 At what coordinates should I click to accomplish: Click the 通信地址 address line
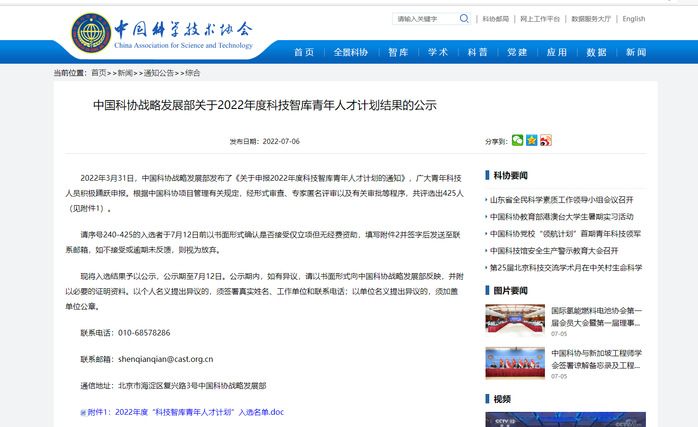(173, 386)
